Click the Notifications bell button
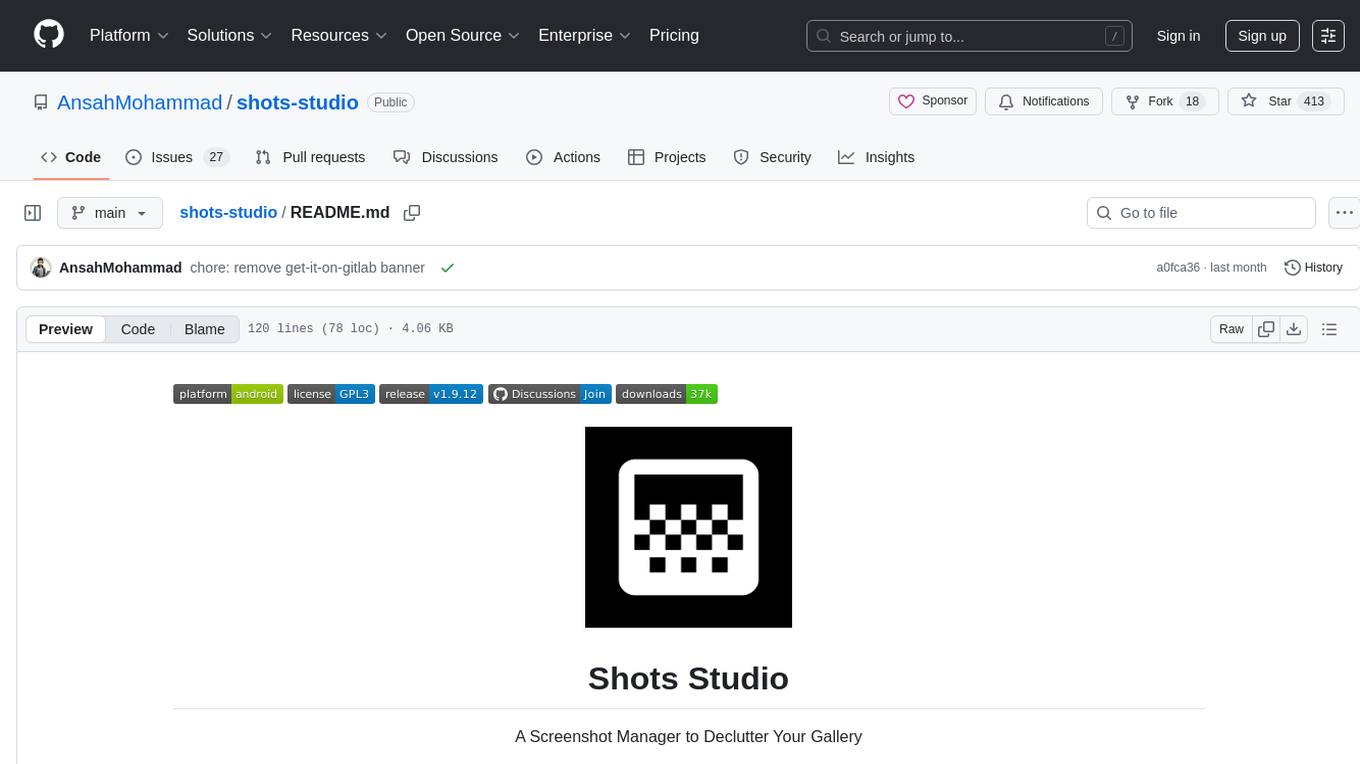The width and height of the screenshot is (1360, 764). (x=1044, y=101)
